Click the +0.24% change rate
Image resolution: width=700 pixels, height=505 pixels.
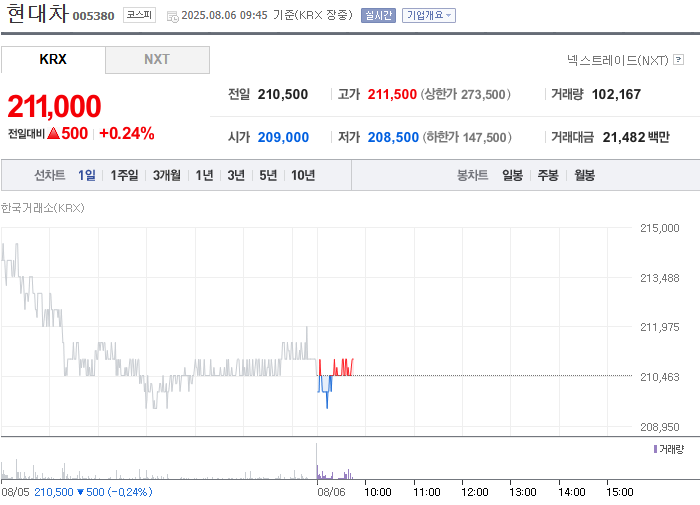[127, 133]
